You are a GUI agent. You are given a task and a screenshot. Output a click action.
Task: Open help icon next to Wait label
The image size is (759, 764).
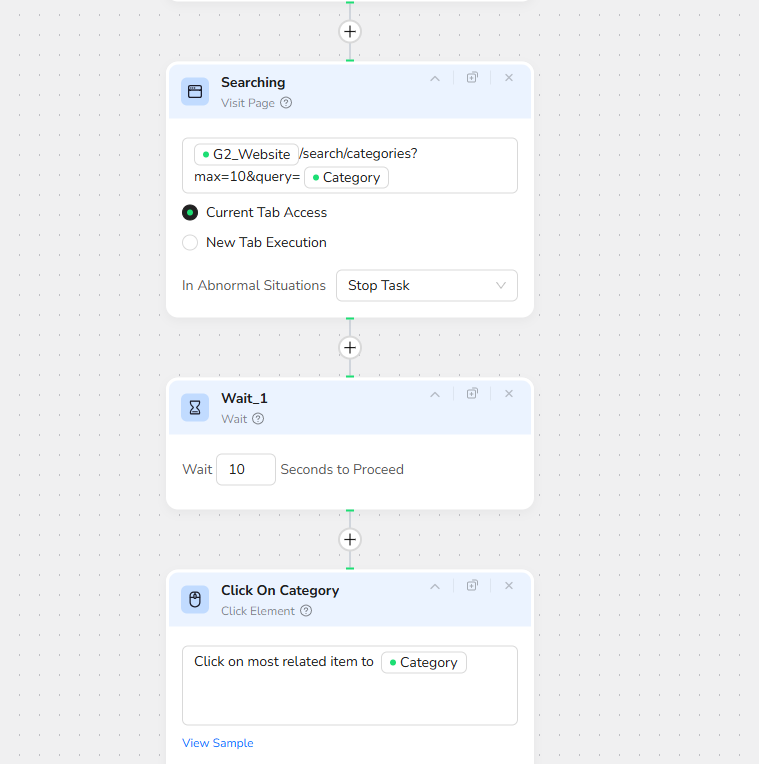click(x=258, y=419)
